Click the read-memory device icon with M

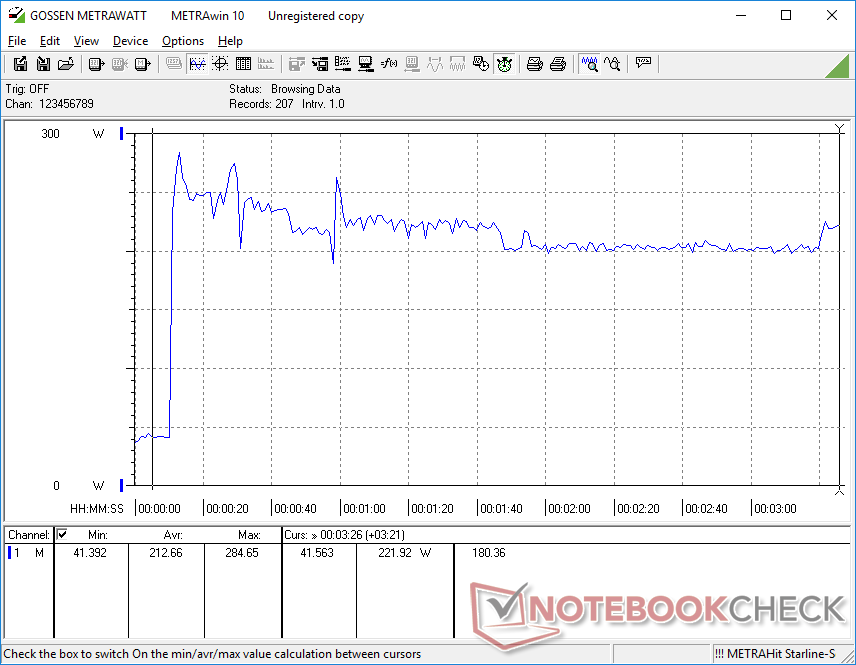point(142,64)
